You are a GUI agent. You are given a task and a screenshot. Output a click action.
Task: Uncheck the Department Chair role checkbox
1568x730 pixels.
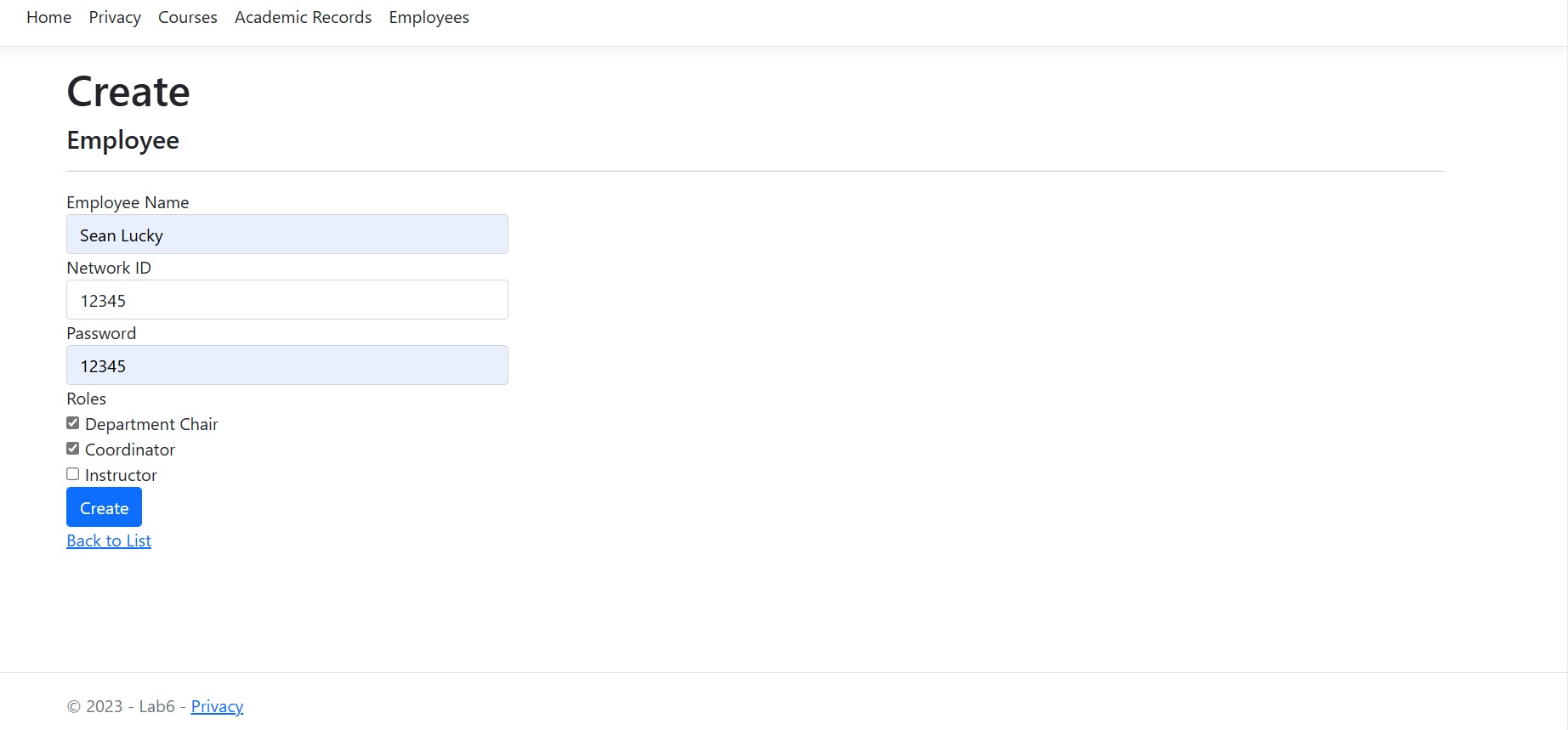(73, 423)
